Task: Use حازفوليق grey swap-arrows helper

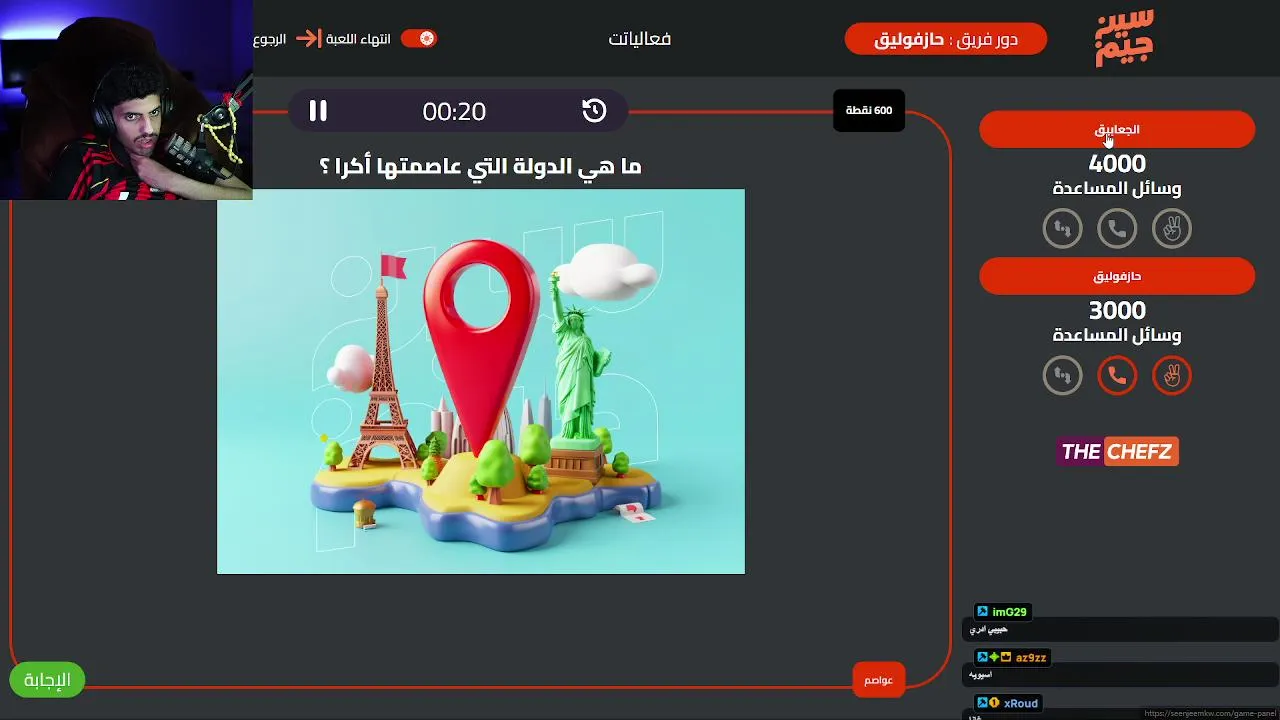Action: [x=1062, y=376]
